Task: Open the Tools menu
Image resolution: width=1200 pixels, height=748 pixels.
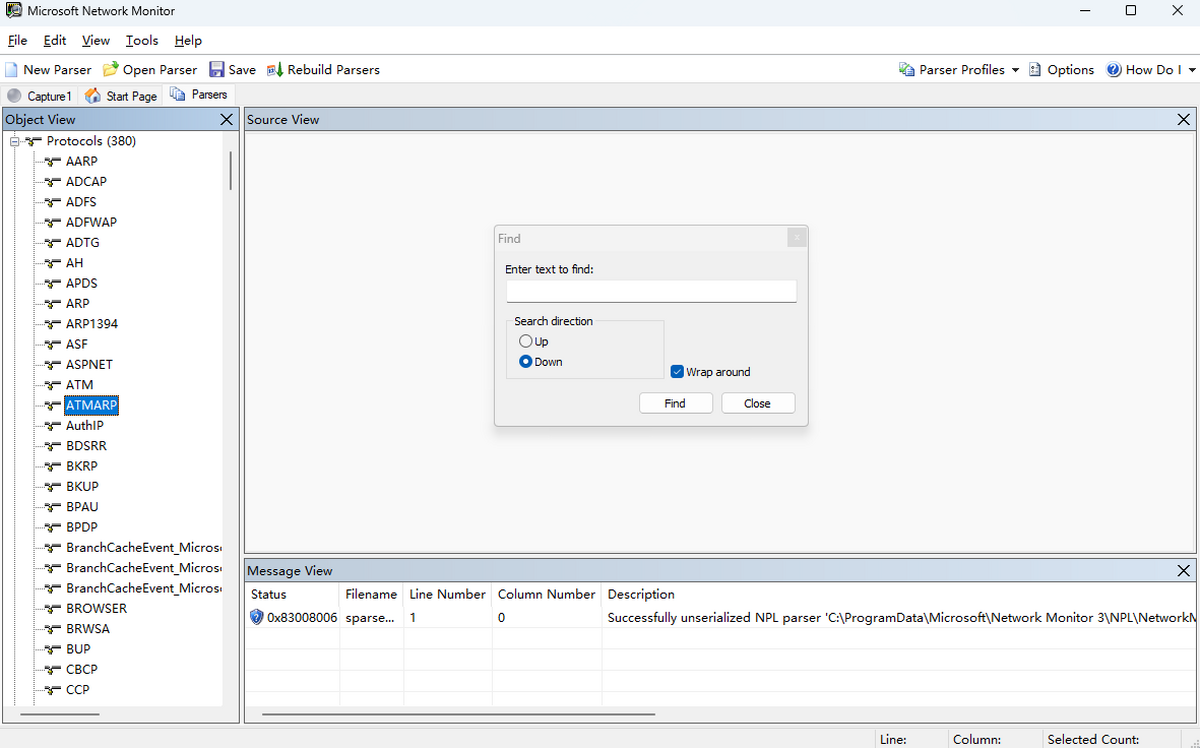Action: click(x=142, y=41)
